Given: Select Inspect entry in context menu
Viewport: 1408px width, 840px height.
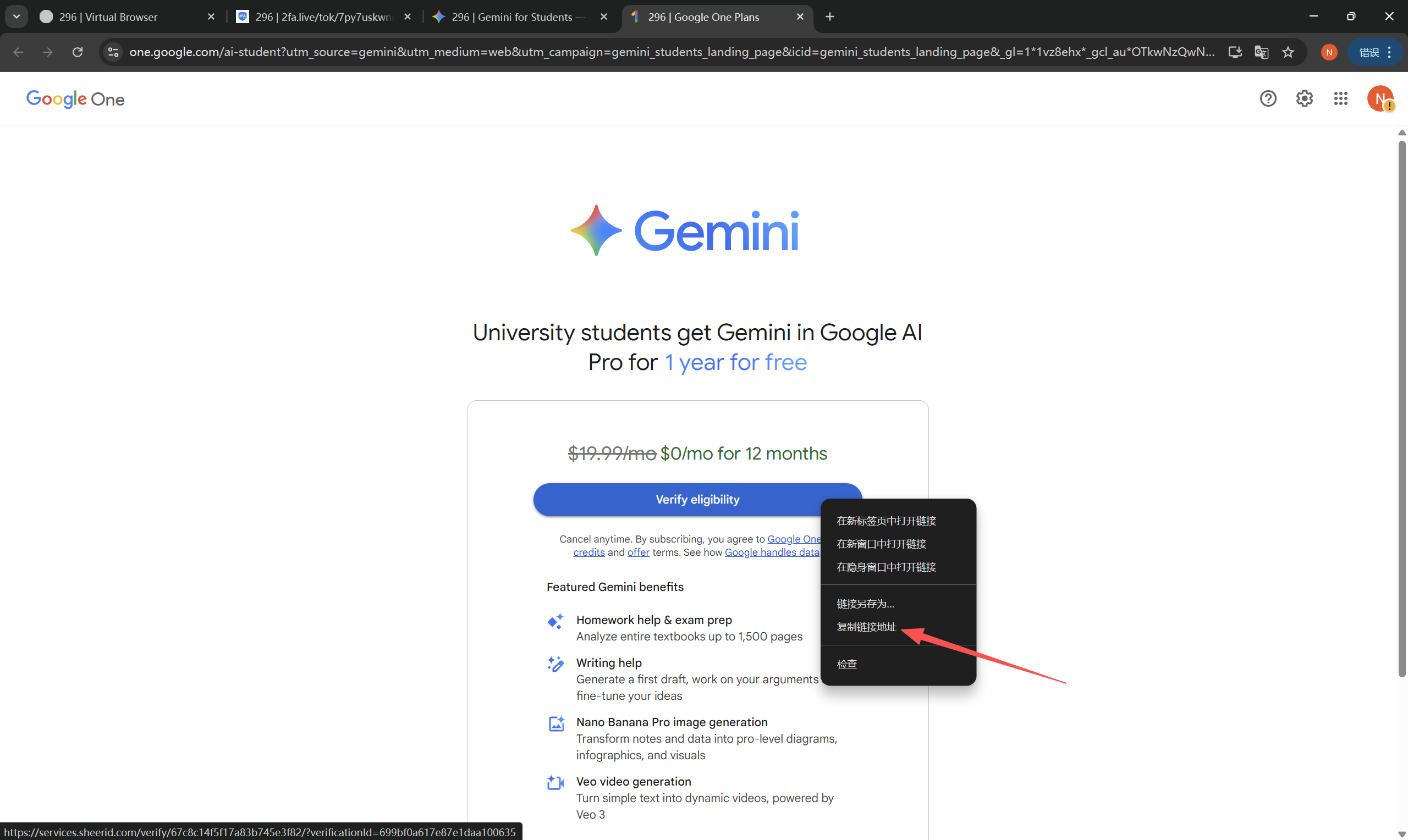Looking at the screenshot, I should (x=846, y=664).
